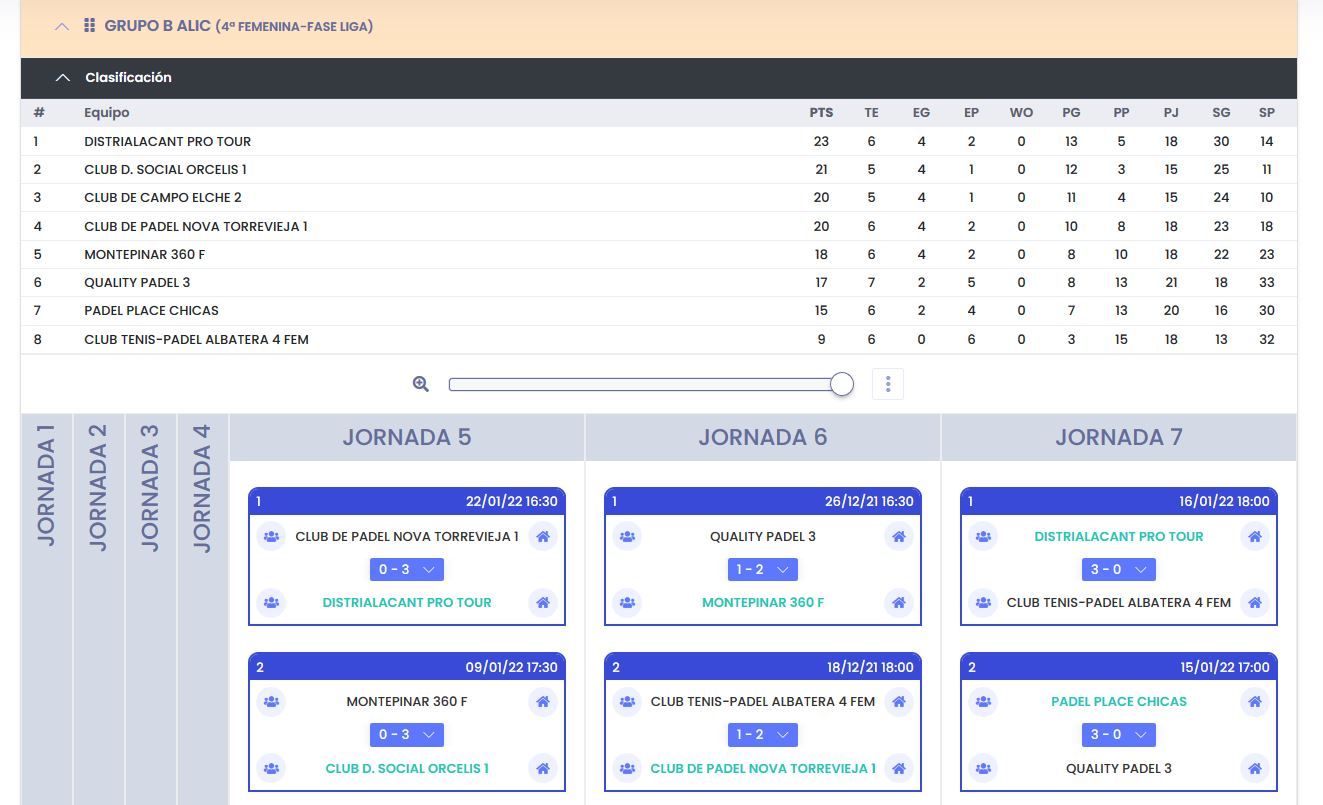Image resolution: width=1323 pixels, height=805 pixels.
Task: Open 3 - 0 score dropdown for Padel Place vs Quality Padel
Action: click(x=1119, y=735)
